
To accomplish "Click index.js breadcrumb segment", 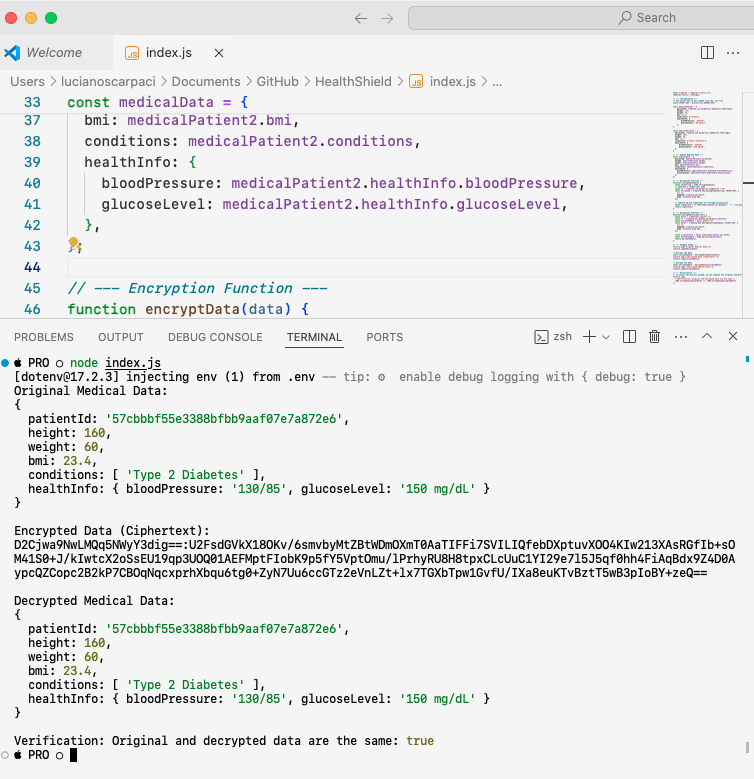I will (x=452, y=81).
